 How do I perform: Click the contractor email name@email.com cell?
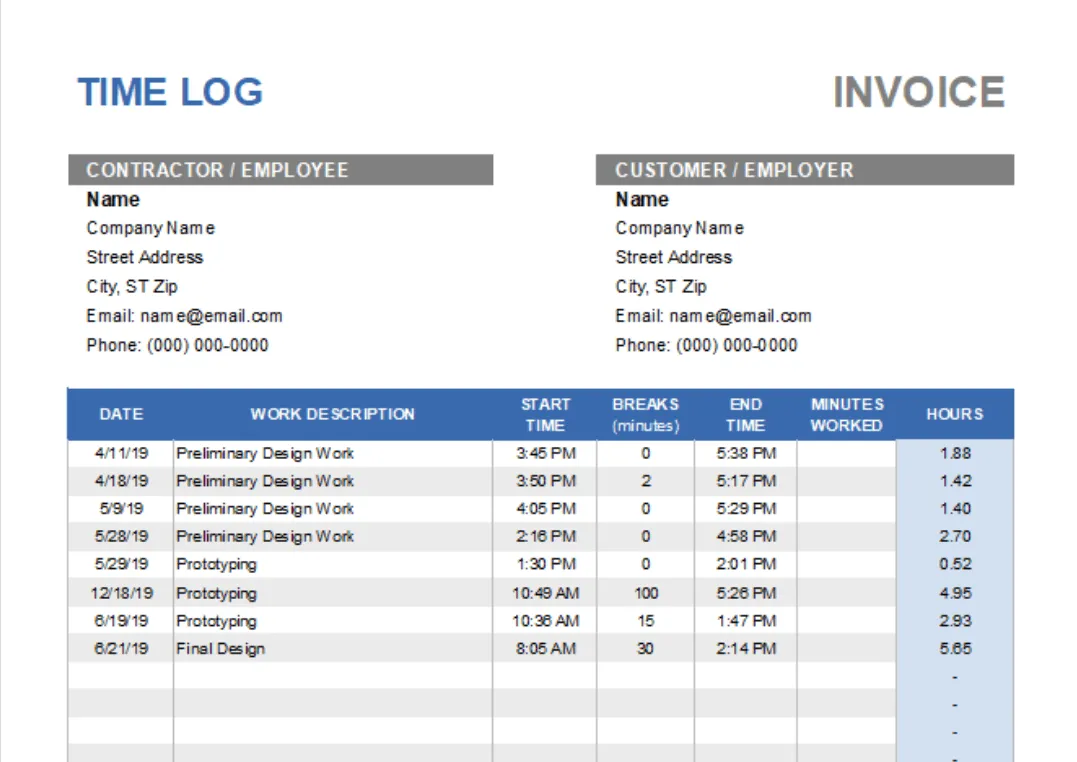pyautogui.click(x=184, y=316)
